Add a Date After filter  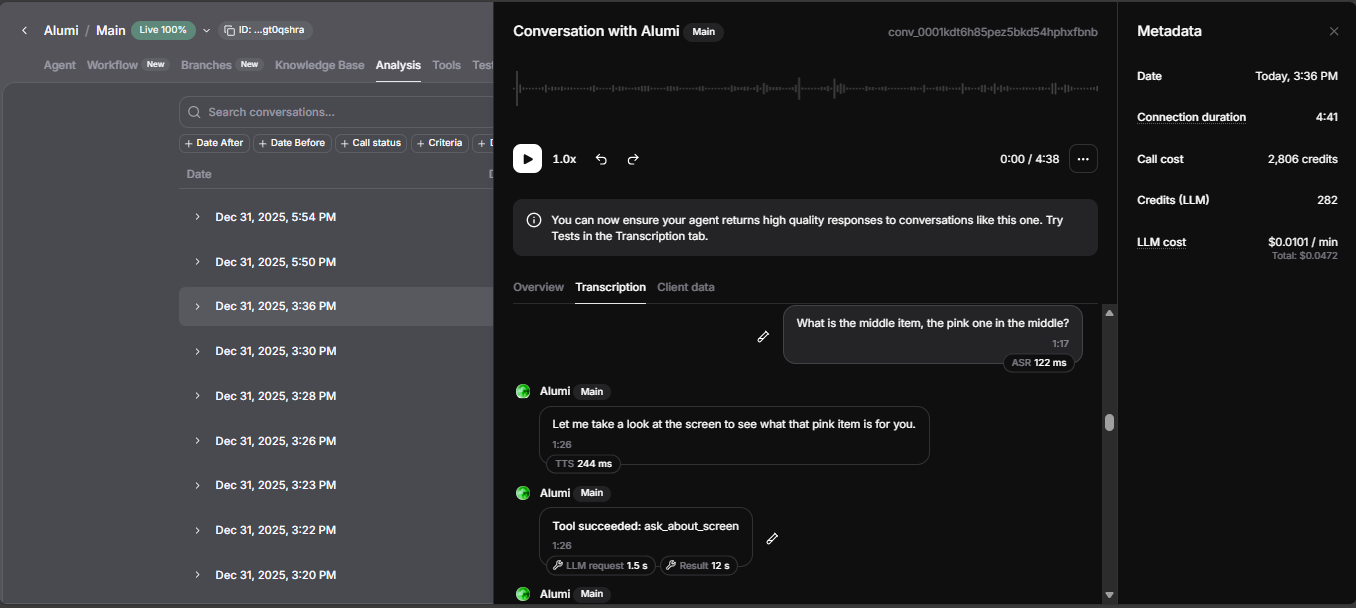[213, 143]
